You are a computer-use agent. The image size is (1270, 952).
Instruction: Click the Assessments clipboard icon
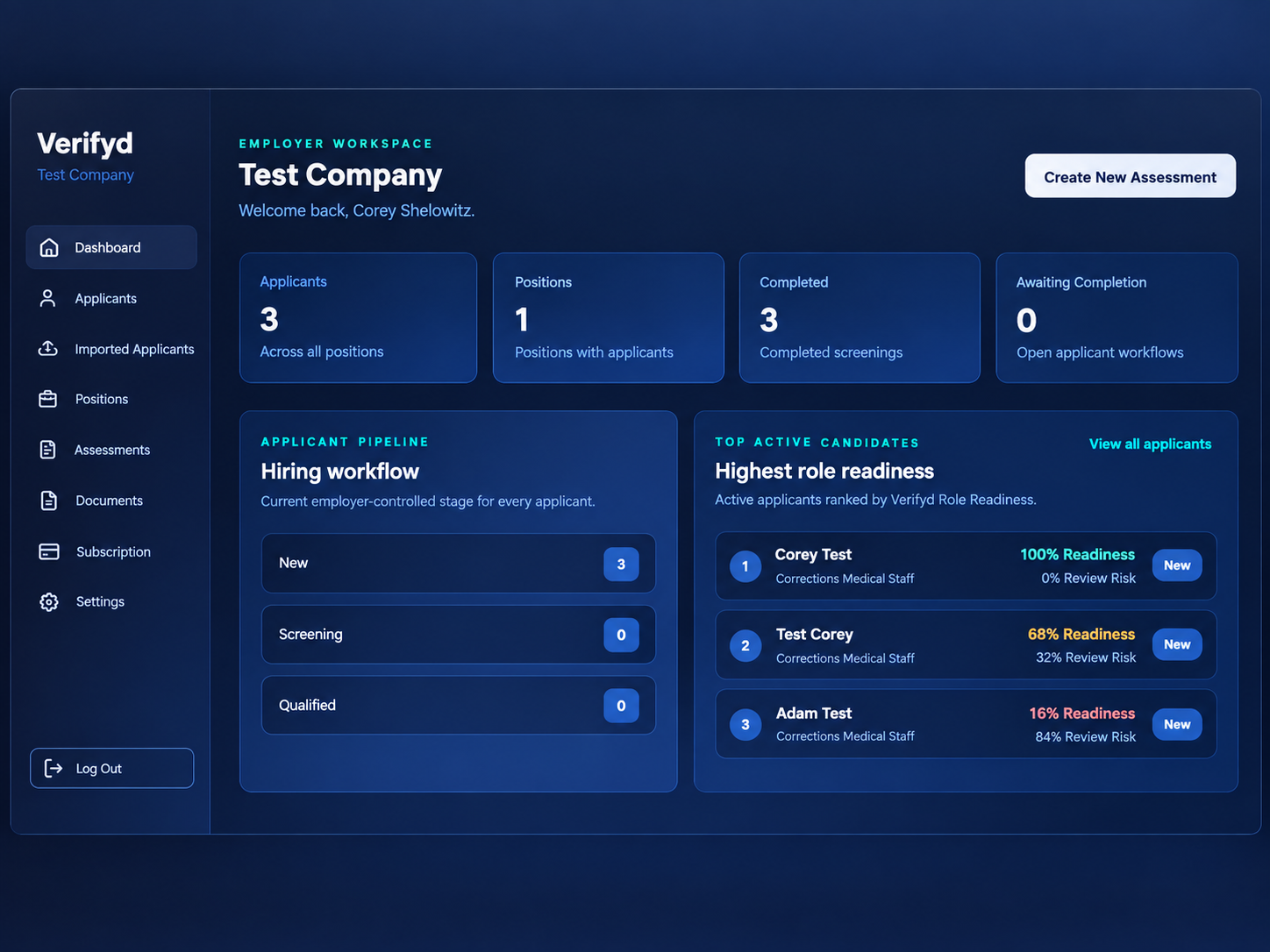pyautogui.click(x=48, y=450)
